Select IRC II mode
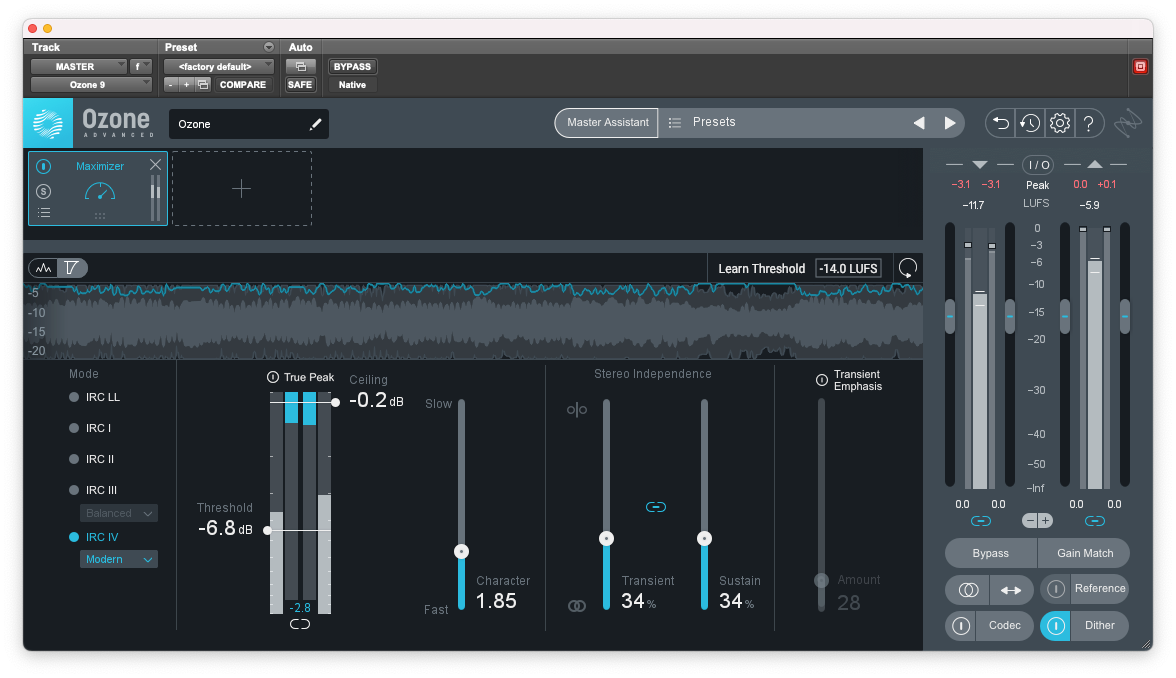Screen dimensions: 1176x678 (x=92, y=459)
